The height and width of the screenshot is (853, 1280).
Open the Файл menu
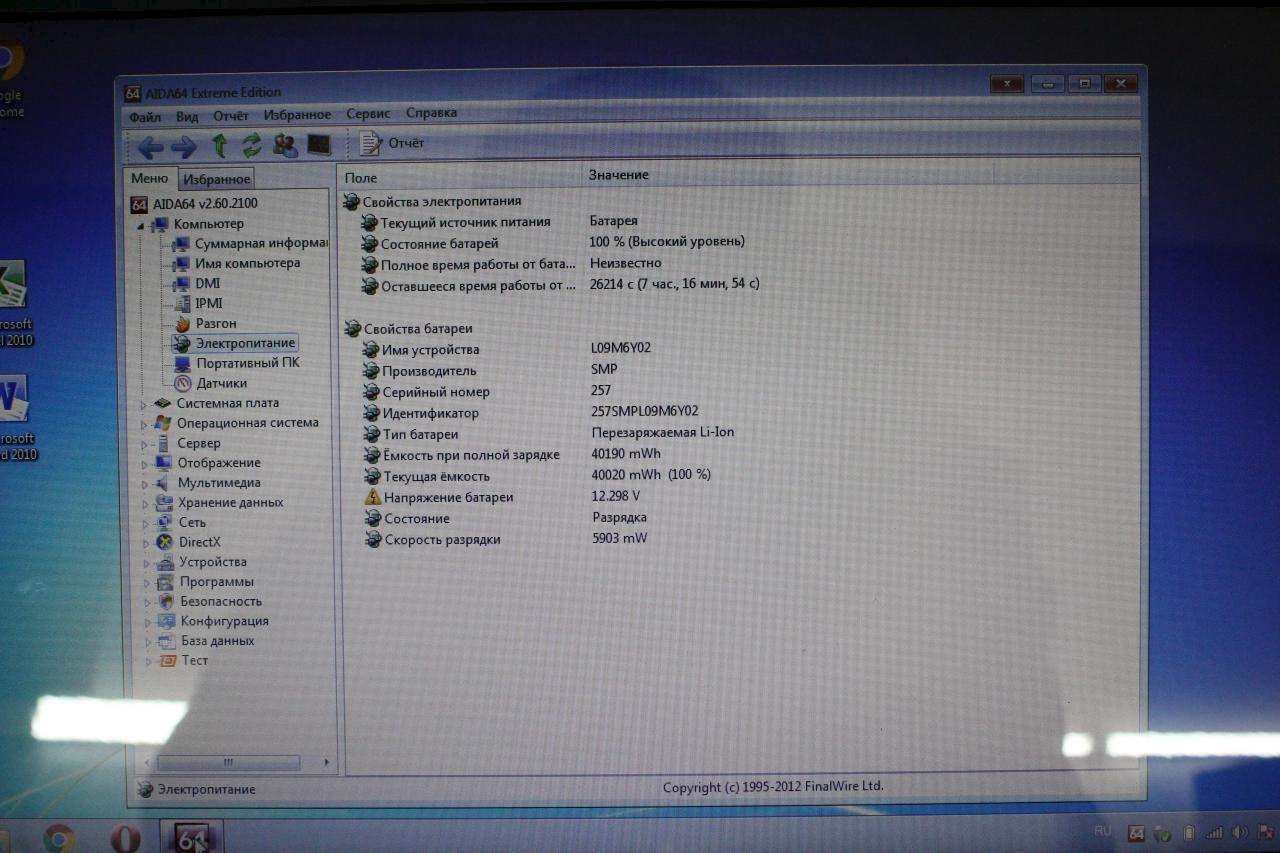[x=145, y=116]
